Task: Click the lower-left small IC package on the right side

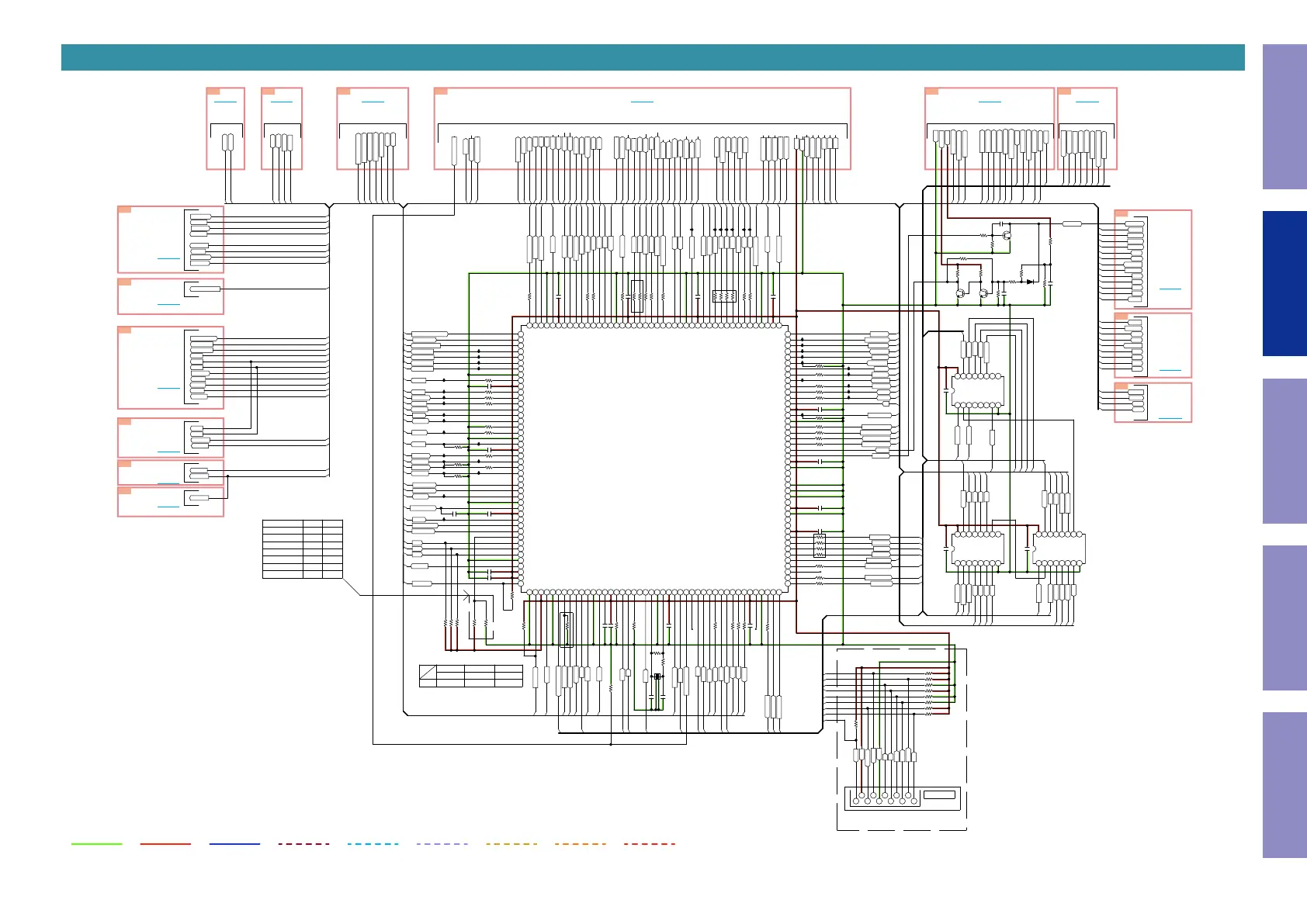Action: point(978,549)
